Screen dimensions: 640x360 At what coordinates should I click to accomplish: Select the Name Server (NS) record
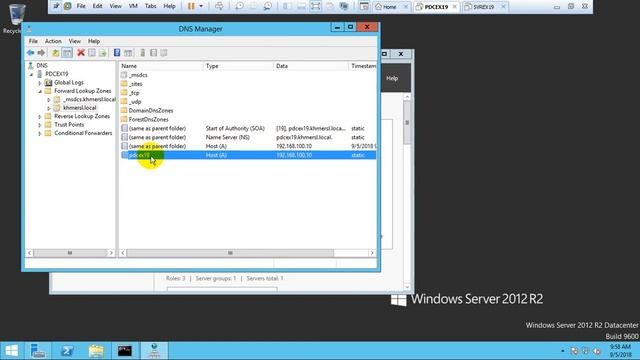(x=248, y=138)
